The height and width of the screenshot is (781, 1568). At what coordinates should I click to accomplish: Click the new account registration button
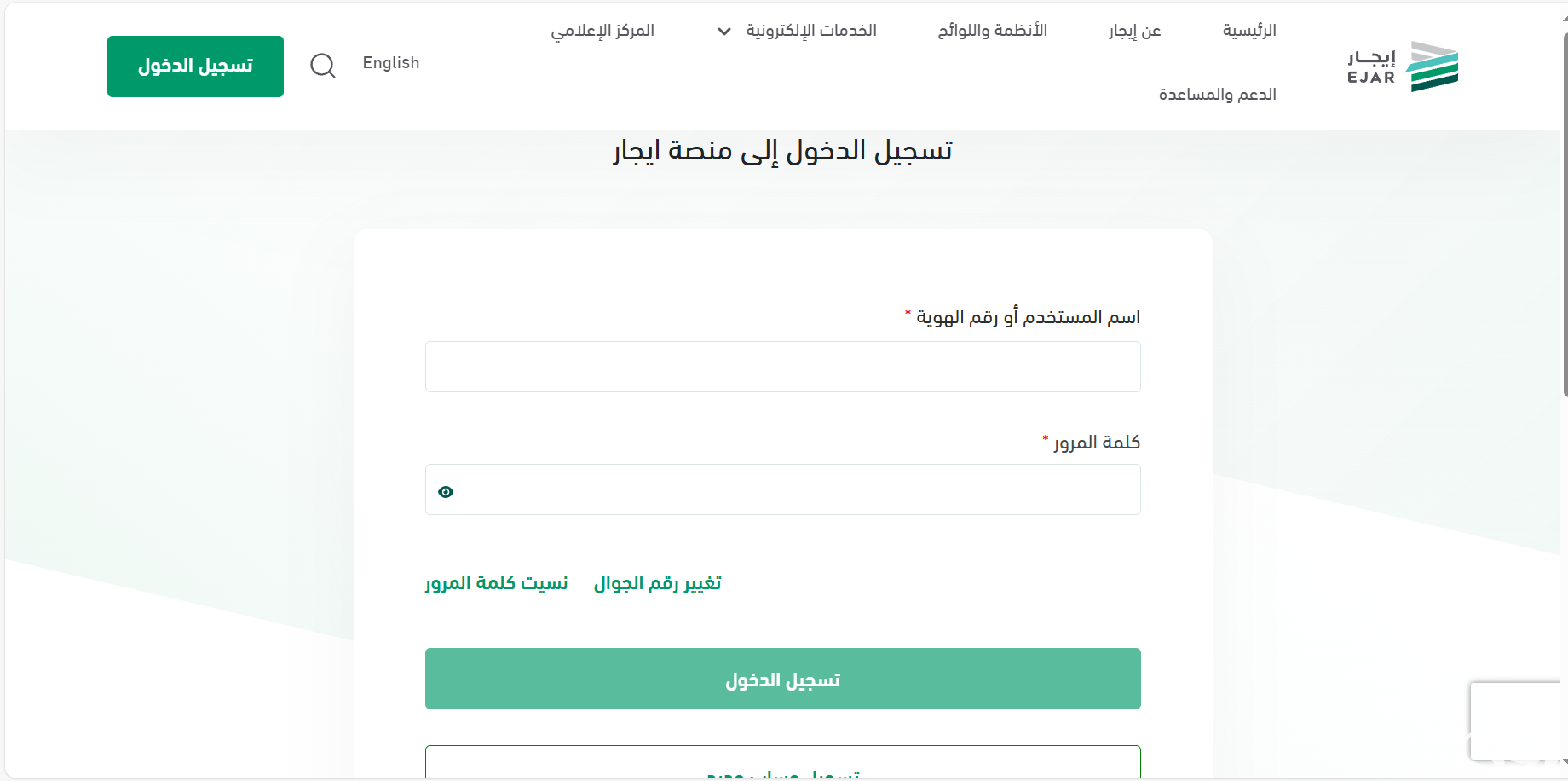point(783,762)
